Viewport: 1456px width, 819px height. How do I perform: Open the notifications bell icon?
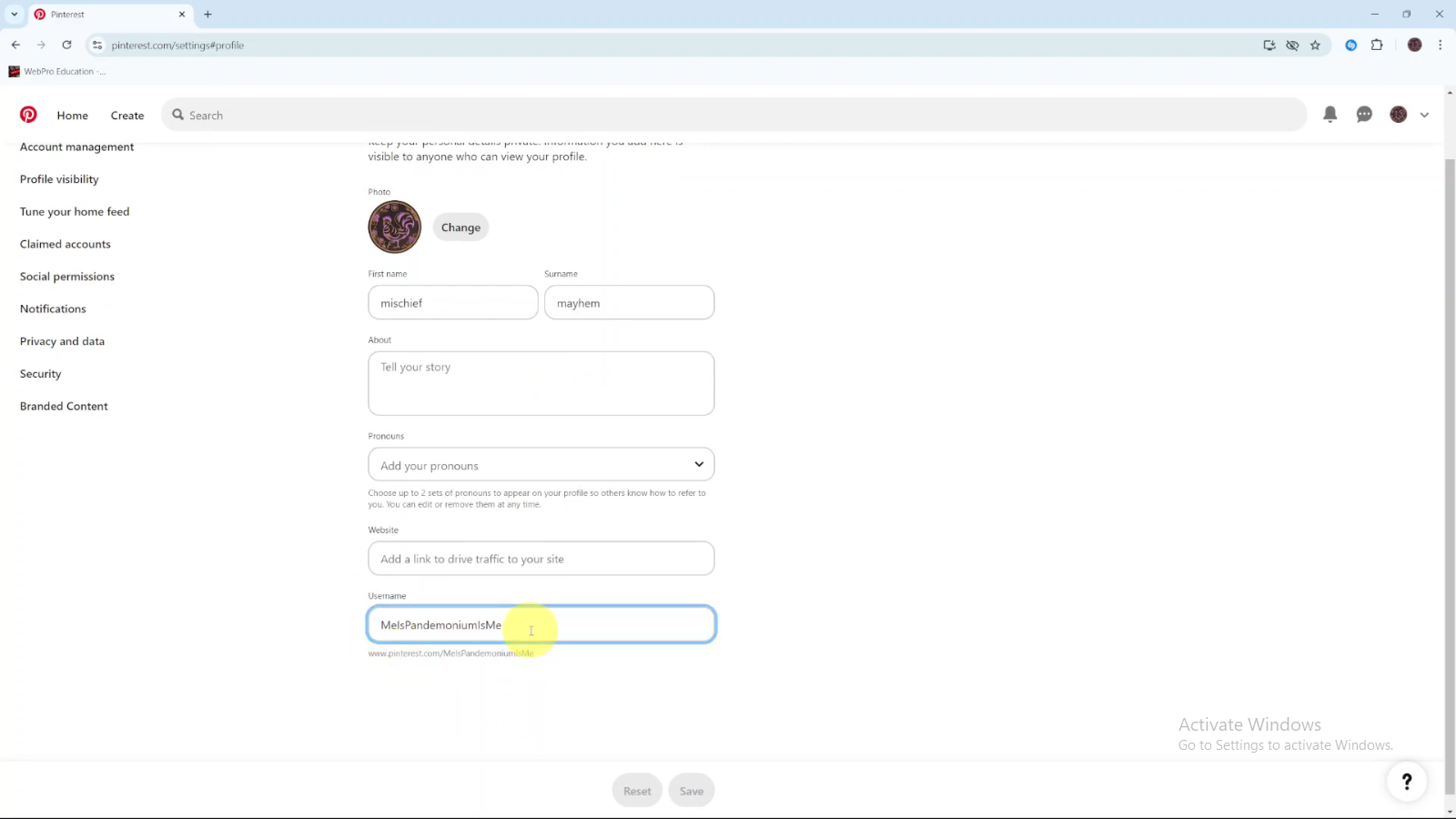(1330, 115)
